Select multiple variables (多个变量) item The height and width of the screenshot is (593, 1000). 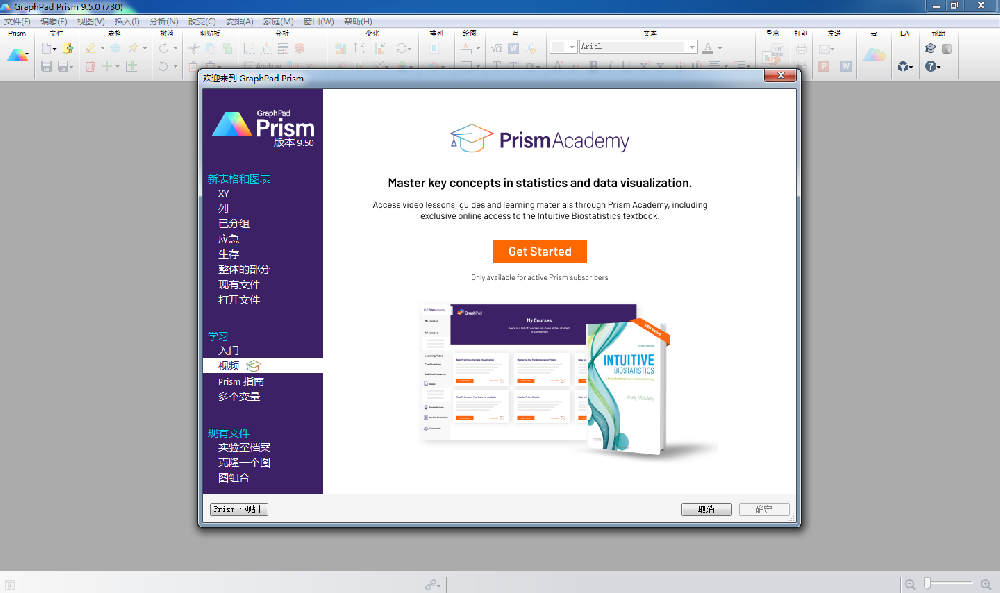(x=239, y=397)
